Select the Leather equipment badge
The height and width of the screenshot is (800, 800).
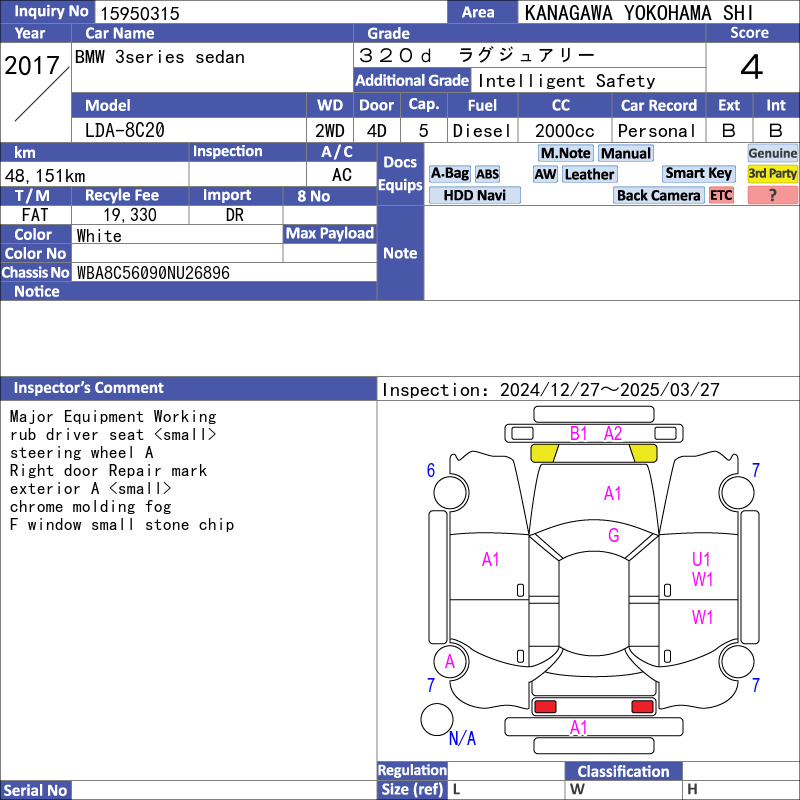click(x=589, y=174)
